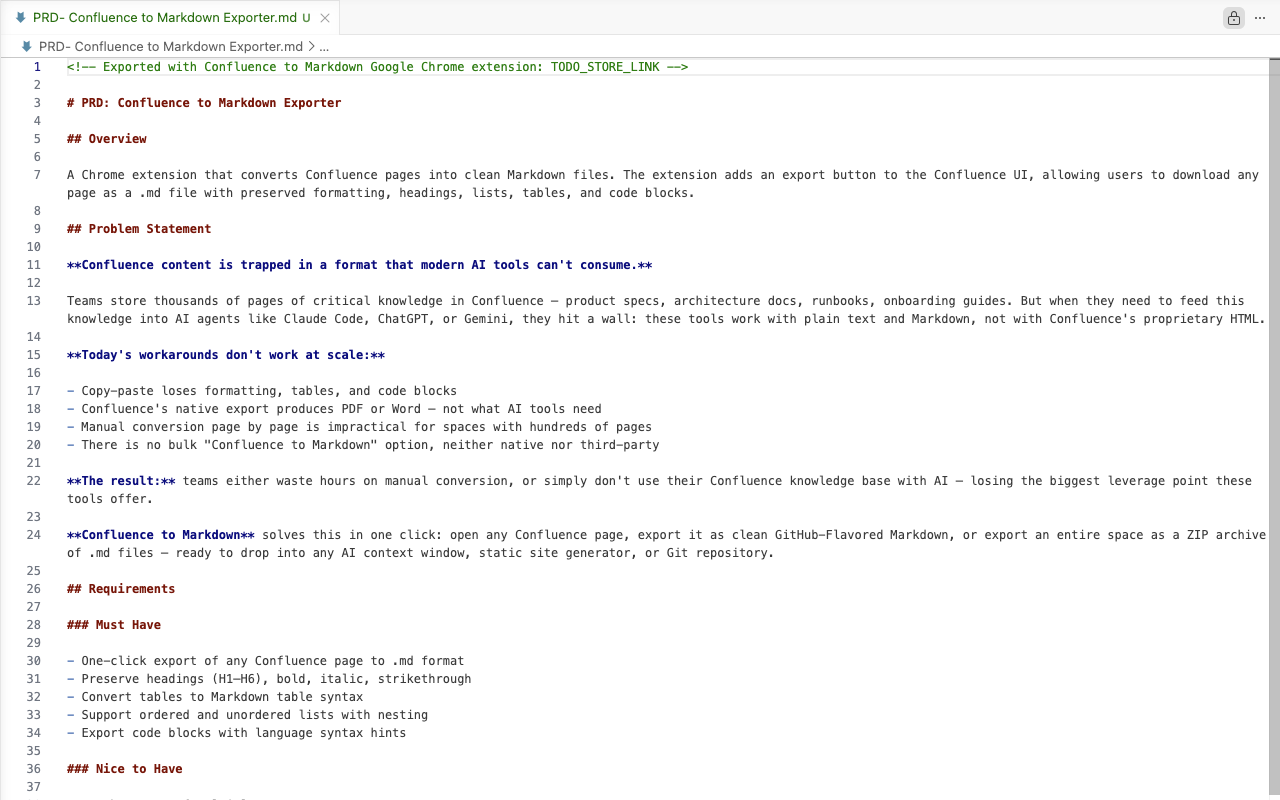Image resolution: width=1280 pixels, height=800 pixels.
Task: Close the PRD- Confluence to Markdown Exporter.md tab
Action: pyautogui.click(x=325, y=17)
